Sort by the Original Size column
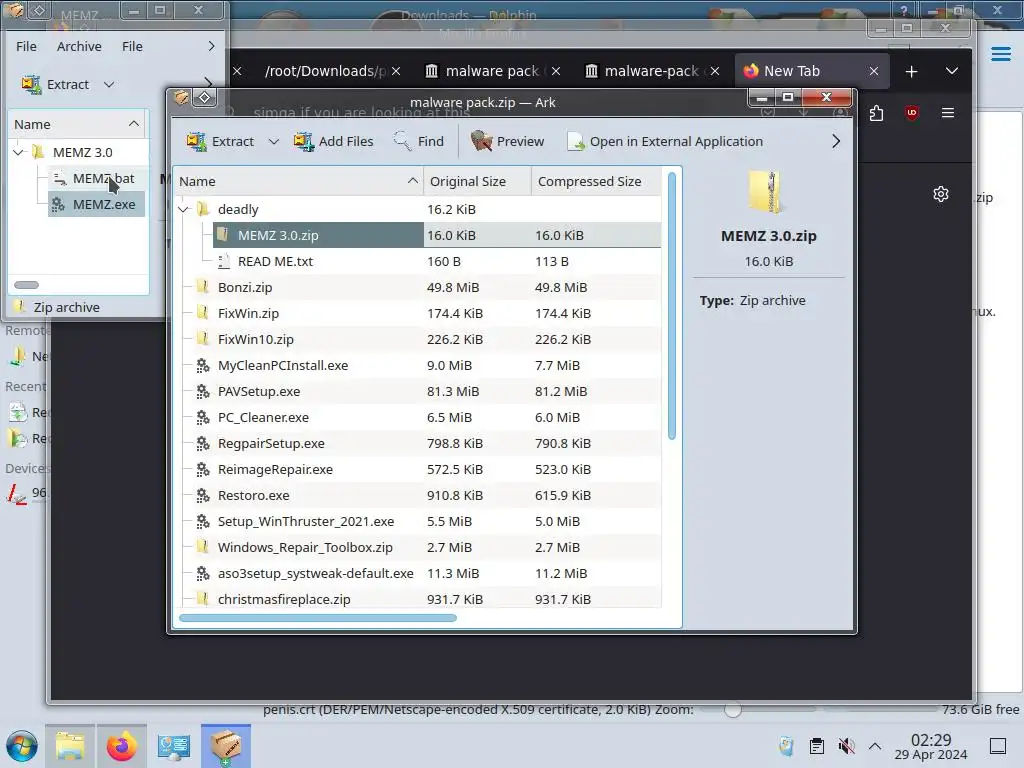The width and height of the screenshot is (1024, 768). click(x=477, y=182)
